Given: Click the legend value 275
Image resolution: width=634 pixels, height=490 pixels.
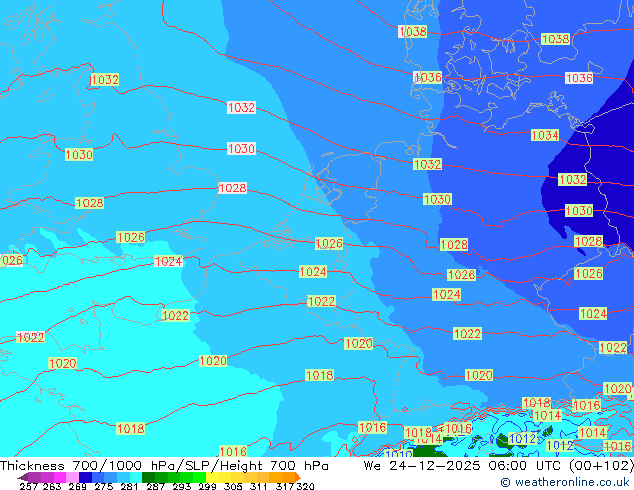Looking at the screenshot, I should [104, 486].
